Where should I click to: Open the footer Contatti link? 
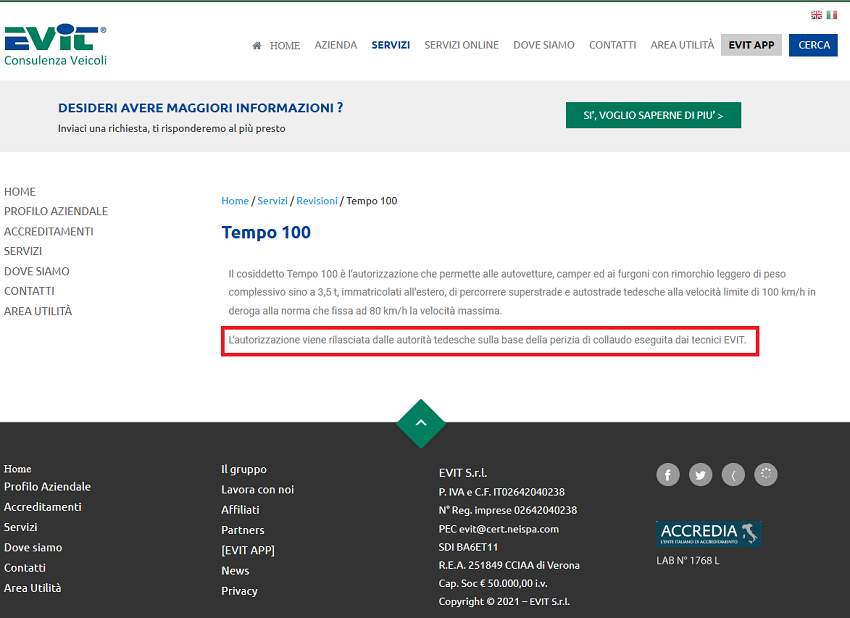(x=25, y=568)
